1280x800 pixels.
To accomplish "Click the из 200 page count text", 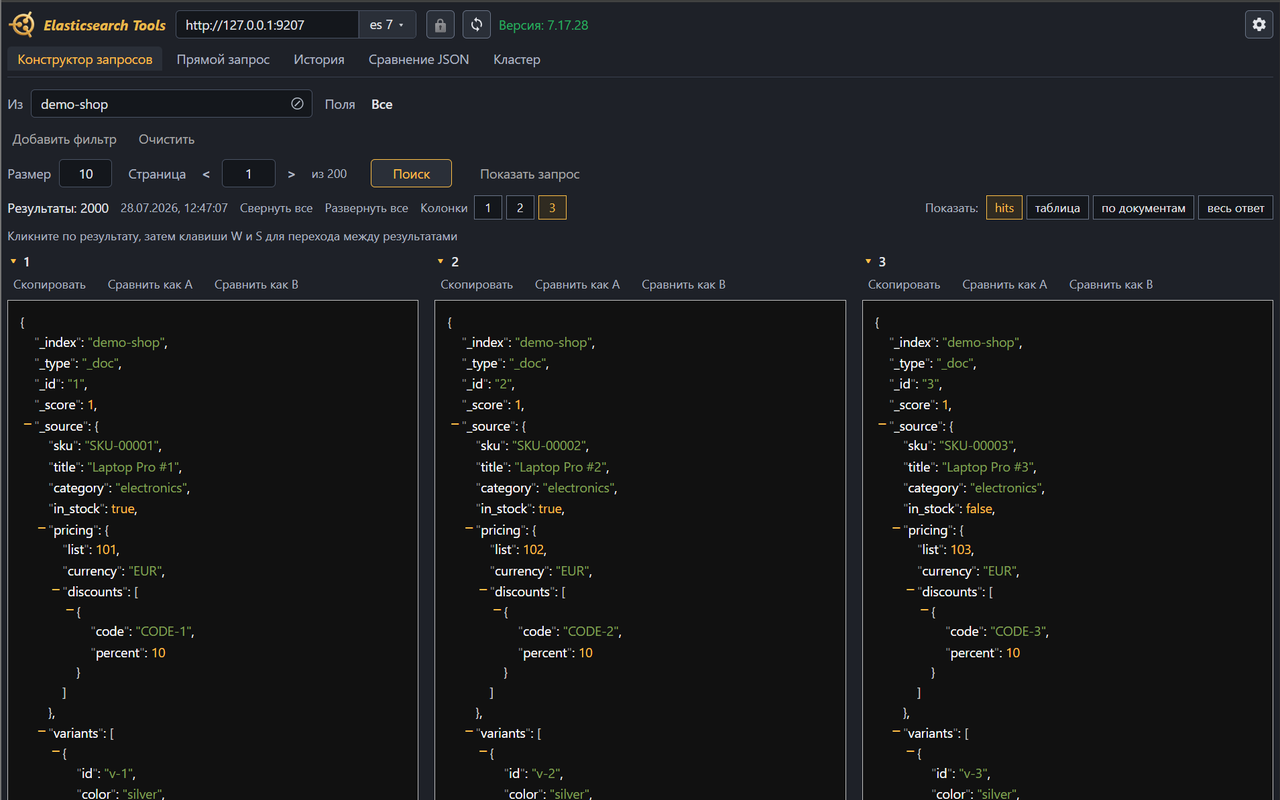I will 329,174.
